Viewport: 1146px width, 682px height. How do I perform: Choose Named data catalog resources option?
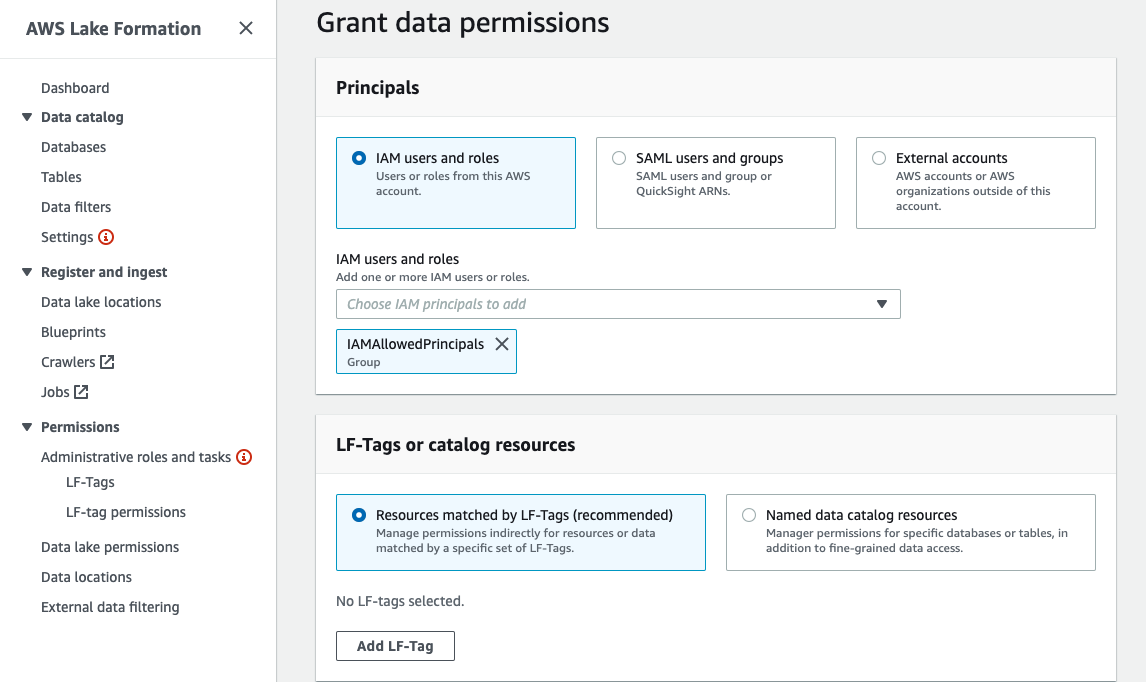(749, 515)
